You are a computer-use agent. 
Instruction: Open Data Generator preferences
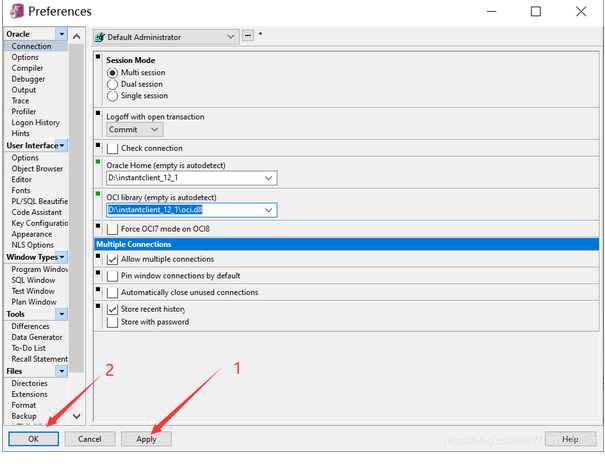point(37,337)
